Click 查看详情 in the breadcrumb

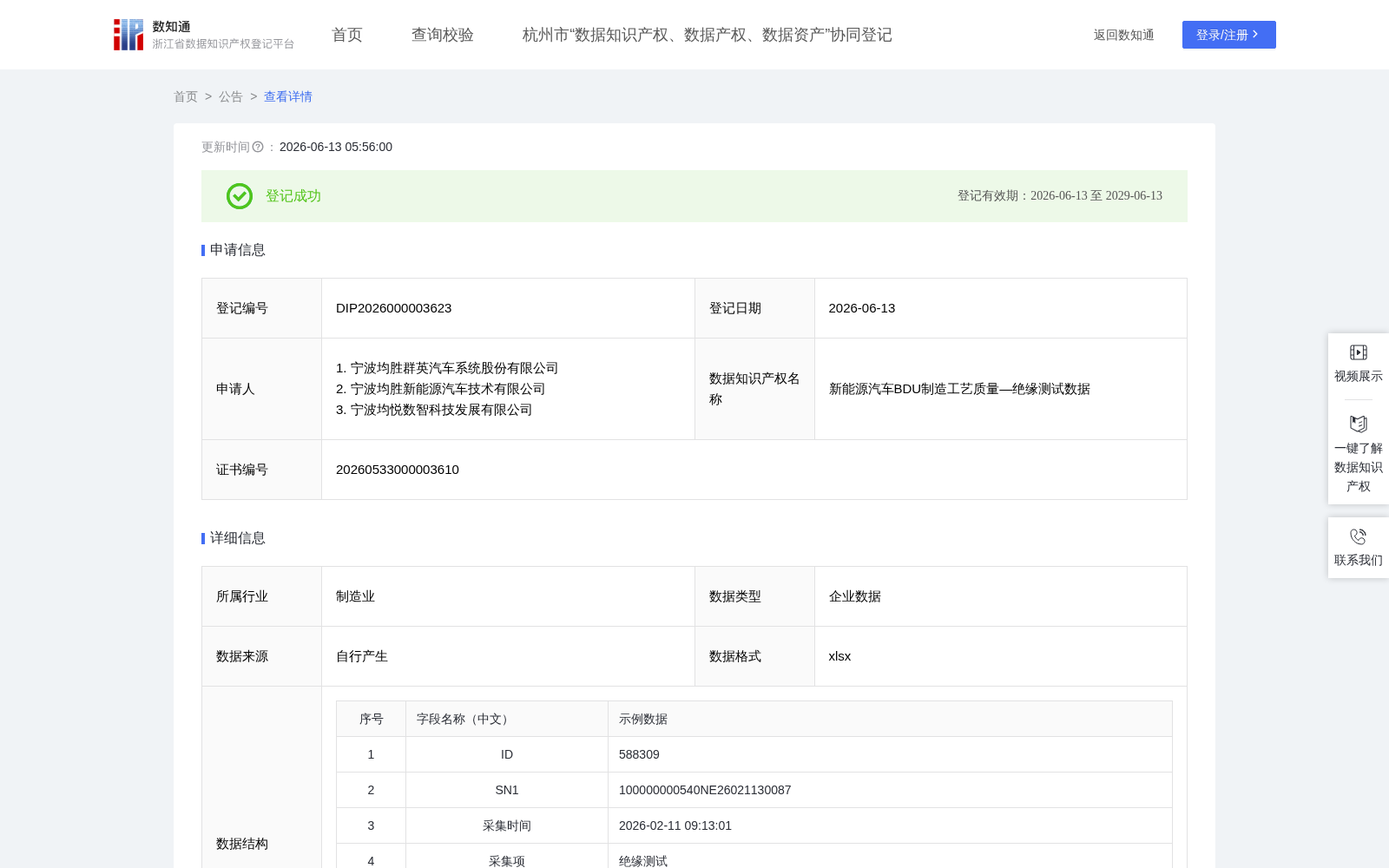point(288,96)
